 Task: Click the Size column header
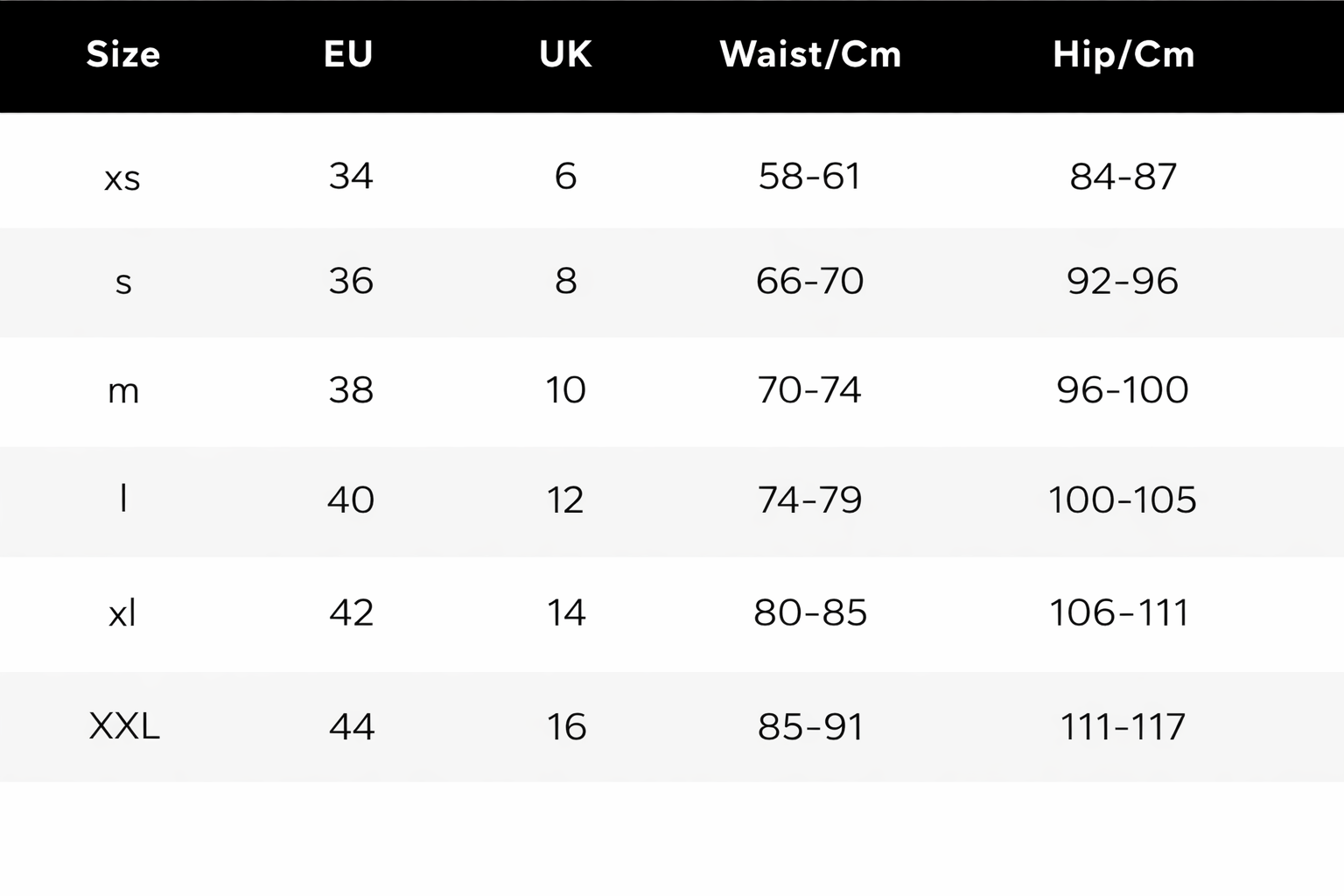pyautogui.click(x=123, y=54)
